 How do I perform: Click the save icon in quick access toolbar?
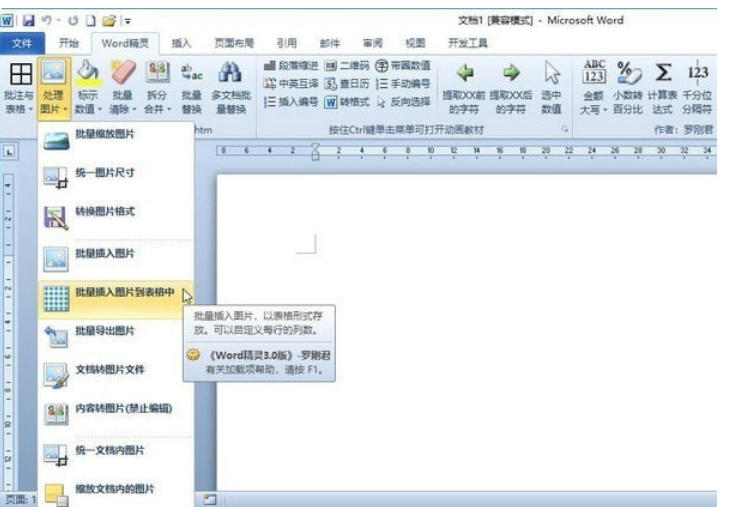(27, 20)
